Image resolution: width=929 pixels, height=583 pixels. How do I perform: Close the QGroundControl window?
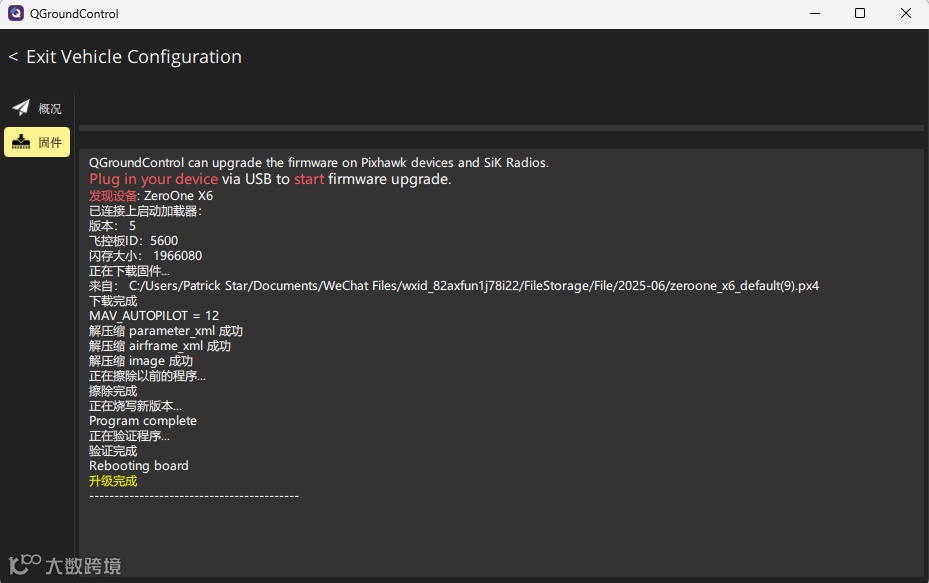[906, 14]
